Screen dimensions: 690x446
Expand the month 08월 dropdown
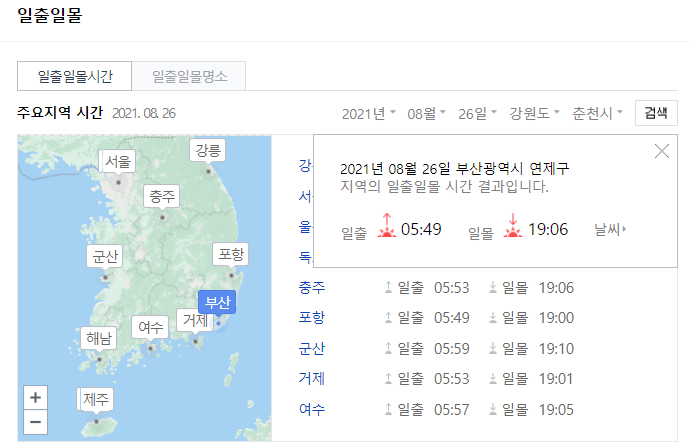pos(427,113)
